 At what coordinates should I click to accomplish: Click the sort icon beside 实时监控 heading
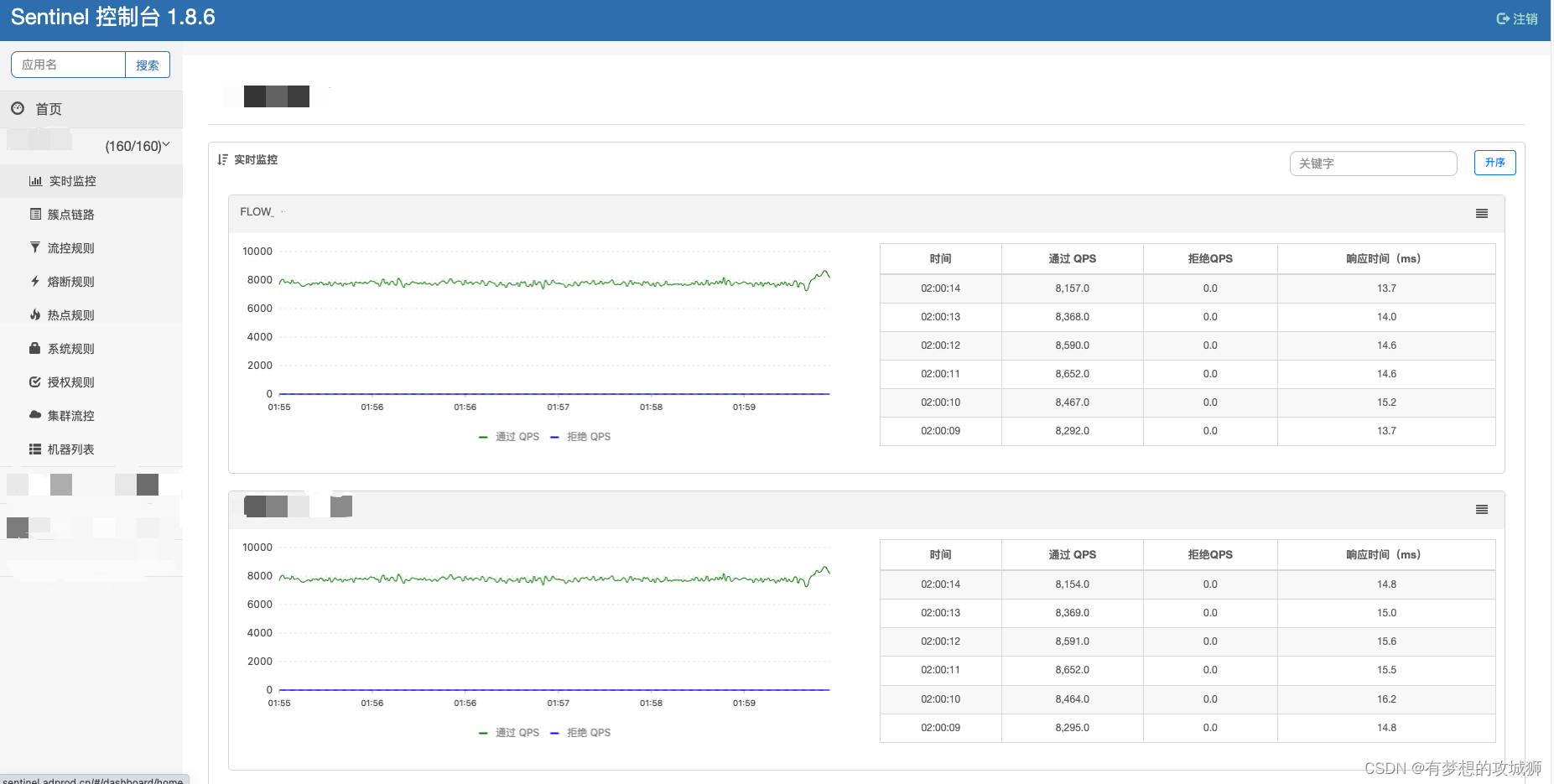click(x=222, y=159)
